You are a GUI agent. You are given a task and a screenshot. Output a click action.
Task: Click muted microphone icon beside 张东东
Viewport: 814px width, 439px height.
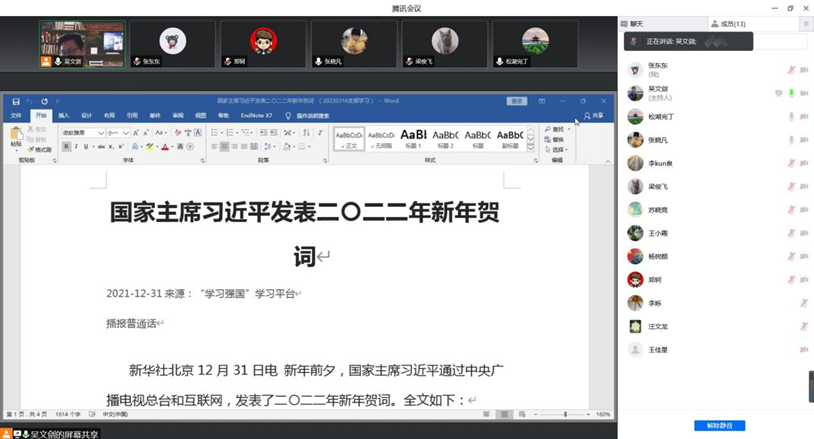coord(790,70)
